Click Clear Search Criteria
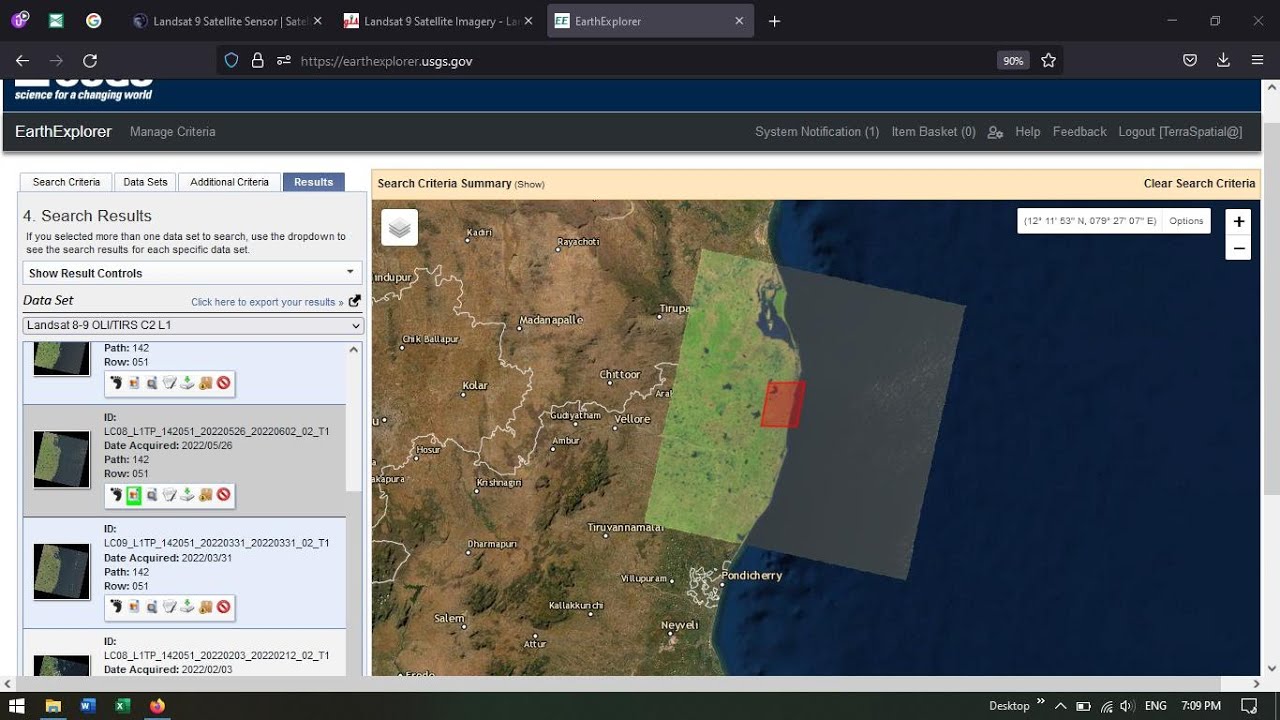 1199,184
